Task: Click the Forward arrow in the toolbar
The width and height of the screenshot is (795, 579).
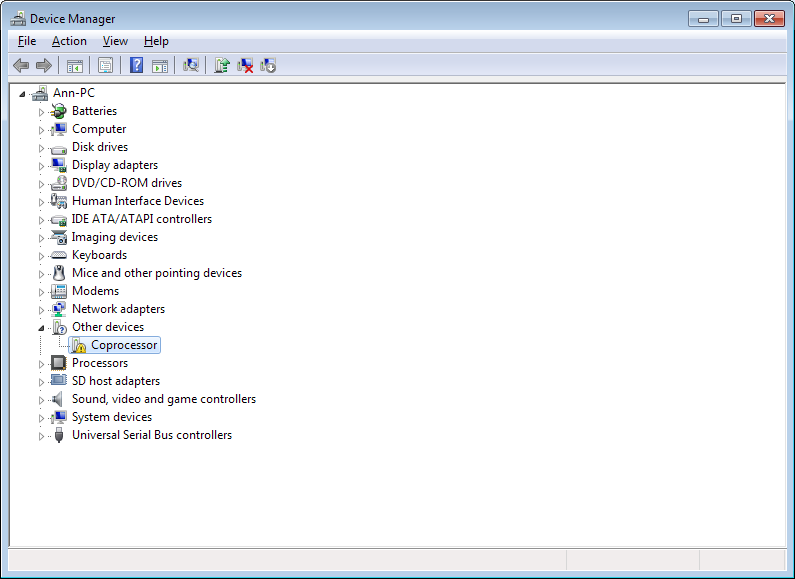Action: click(x=44, y=65)
